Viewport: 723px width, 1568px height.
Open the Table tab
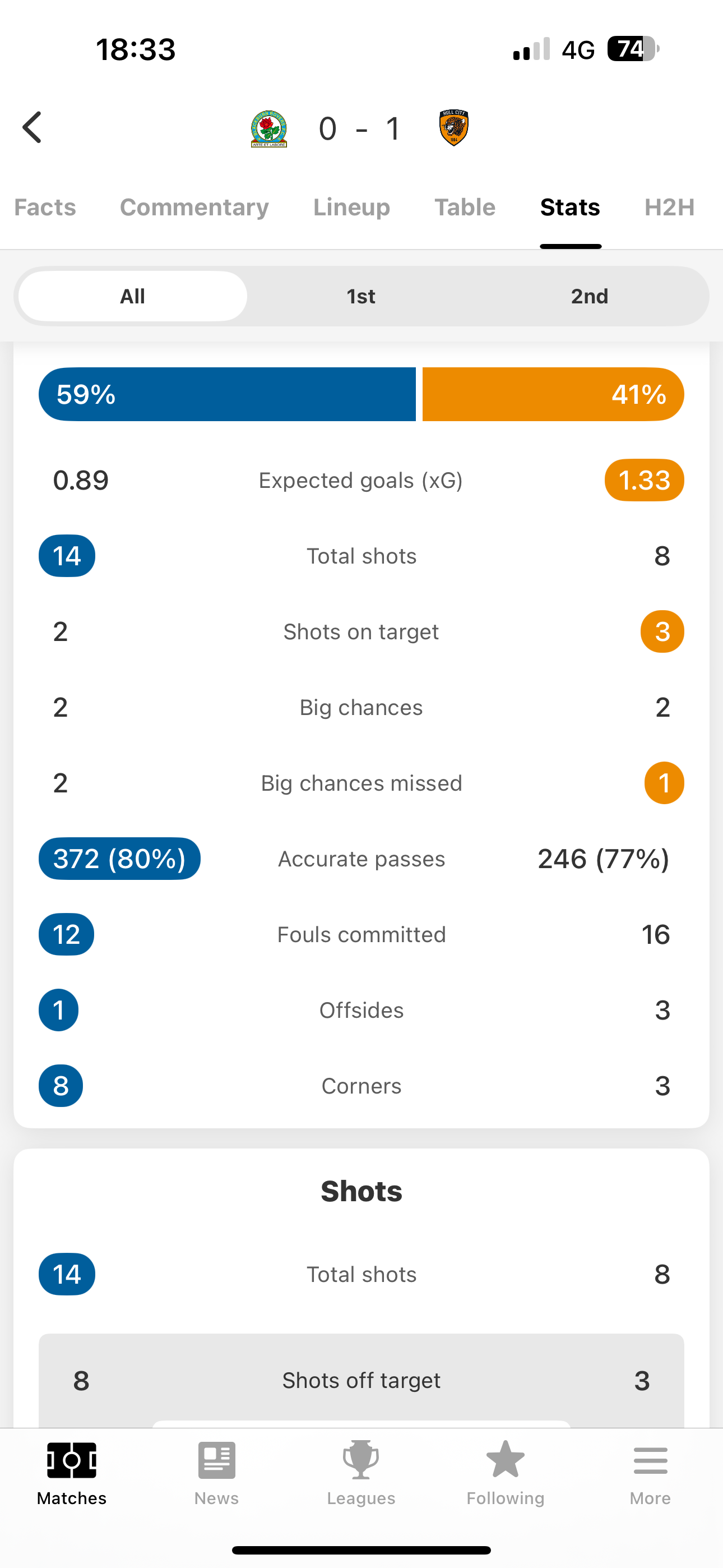click(x=465, y=207)
